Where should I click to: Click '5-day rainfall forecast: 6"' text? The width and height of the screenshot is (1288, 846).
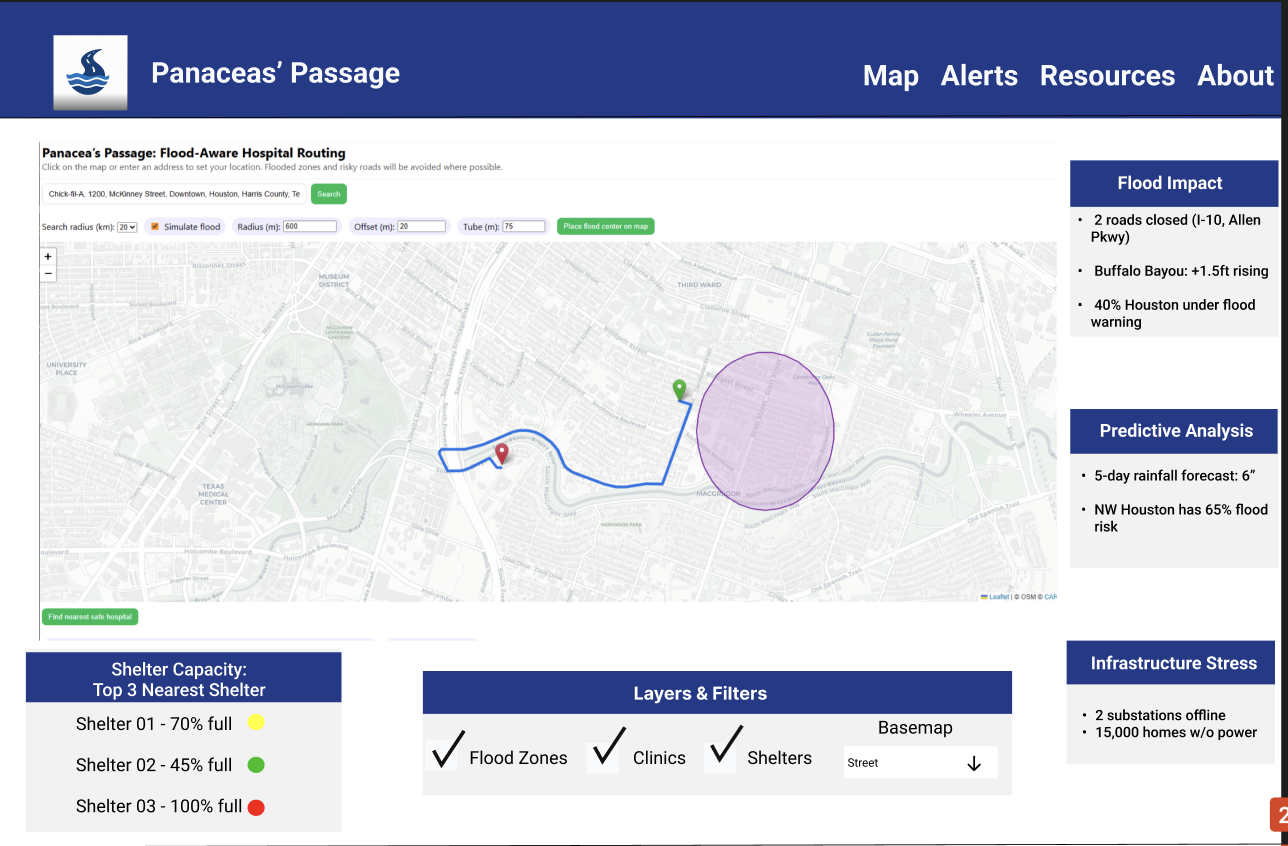1174,475
